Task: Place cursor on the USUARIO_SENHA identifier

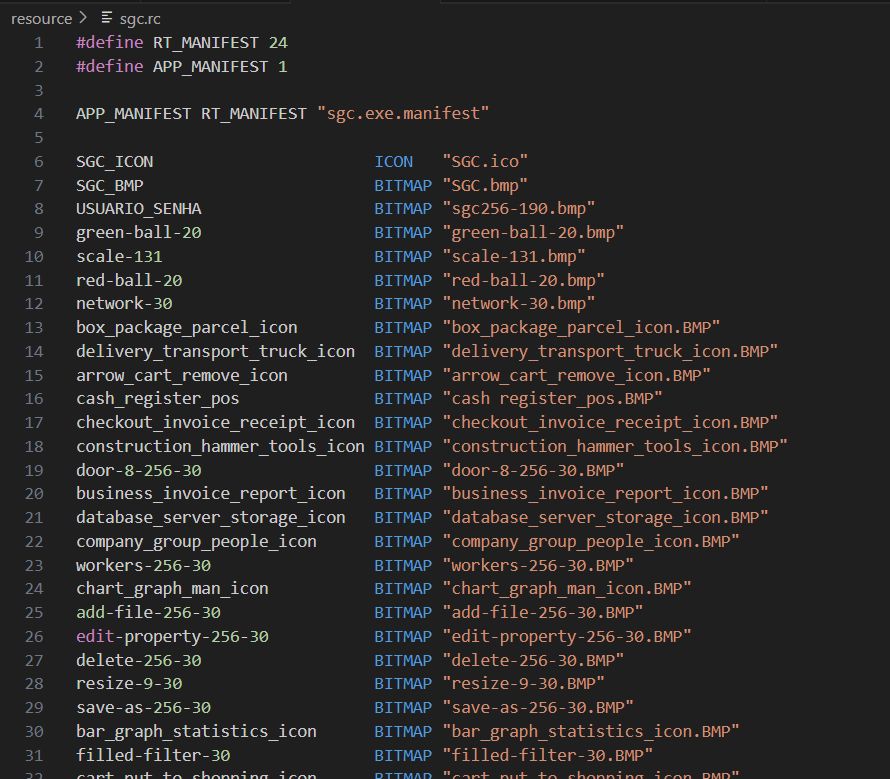Action: click(138, 209)
